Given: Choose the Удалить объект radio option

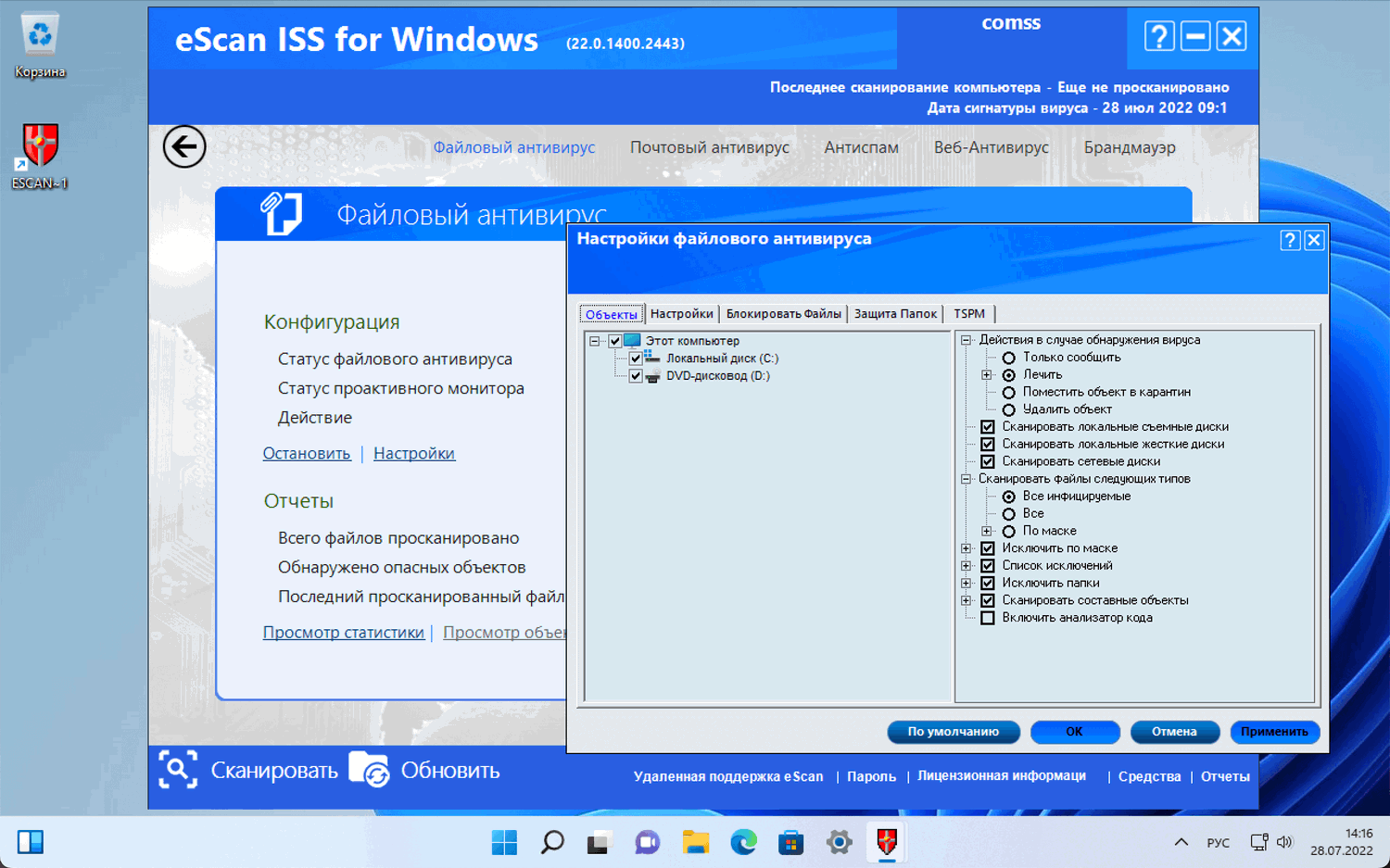Looking at the screenshot, I should point(1009,409).
